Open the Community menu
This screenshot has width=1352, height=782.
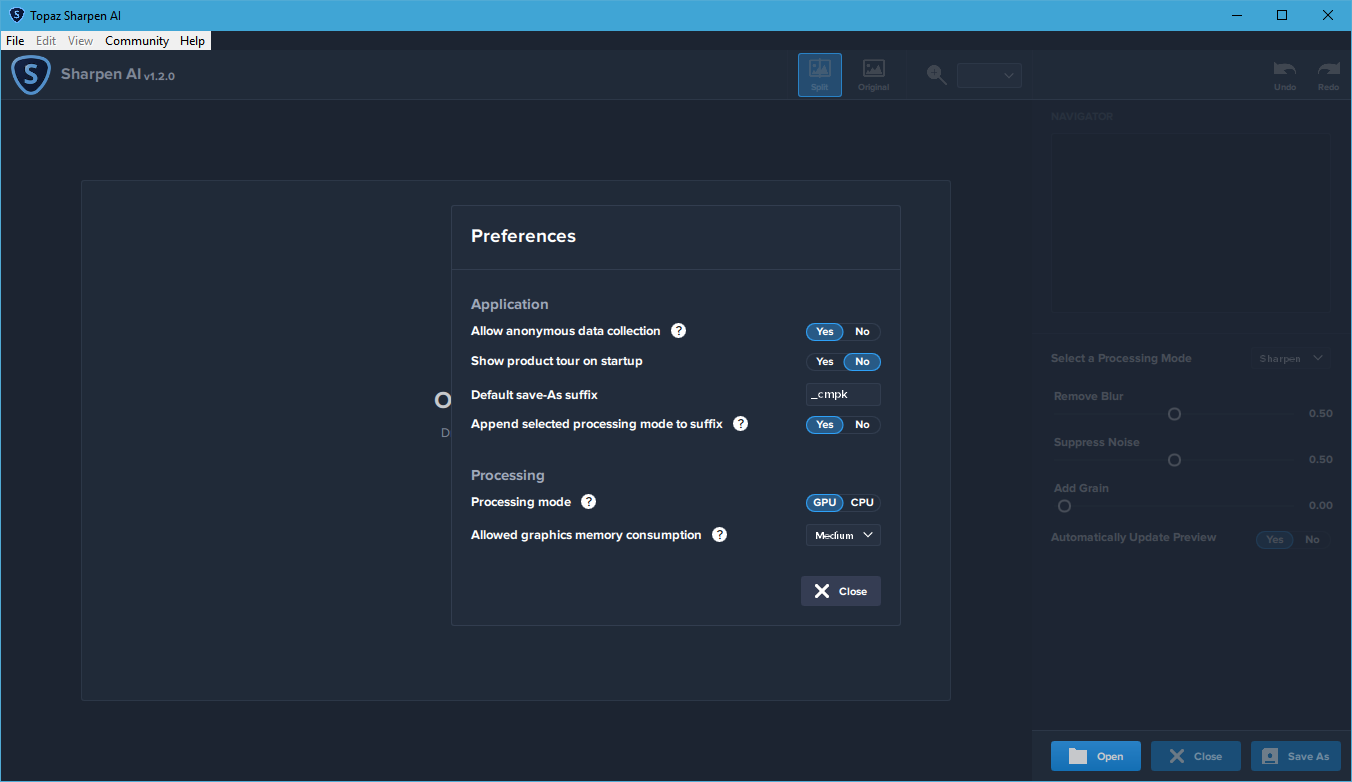tap(137, 41)
